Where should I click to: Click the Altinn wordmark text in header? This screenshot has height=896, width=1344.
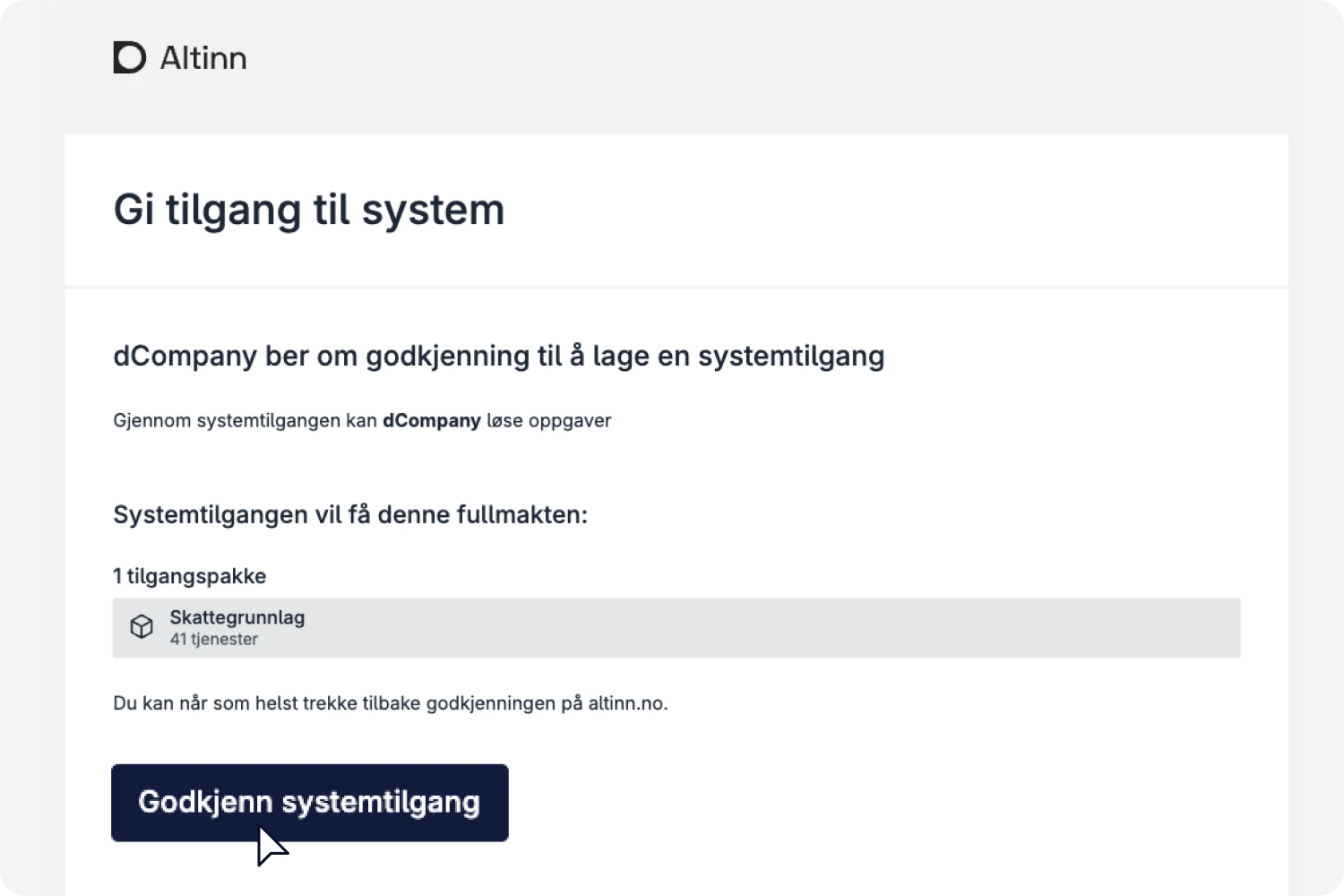pyautogui.click(x=203, y=58)
